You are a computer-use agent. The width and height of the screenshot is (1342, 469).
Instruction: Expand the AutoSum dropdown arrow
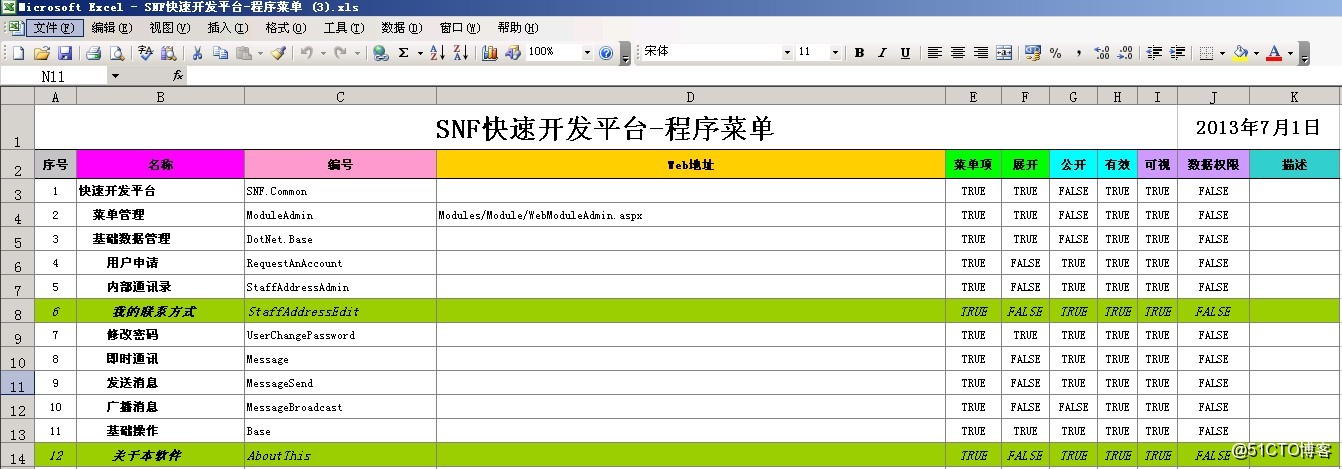tap(419, 53)
